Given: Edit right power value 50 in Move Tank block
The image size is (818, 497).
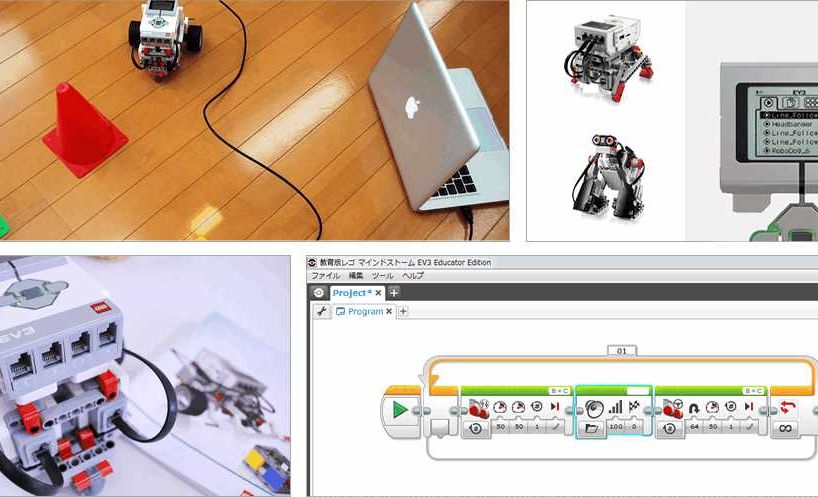Looking at the screenshot, I should 519,427.
